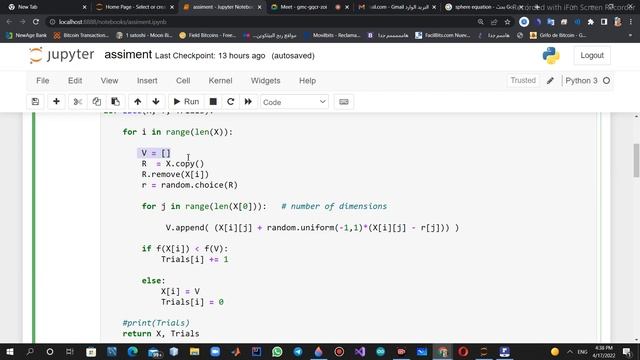The image size is (640, 360).
Task: Open Visual Studio from the taskbar
Action: pos(360,351)
